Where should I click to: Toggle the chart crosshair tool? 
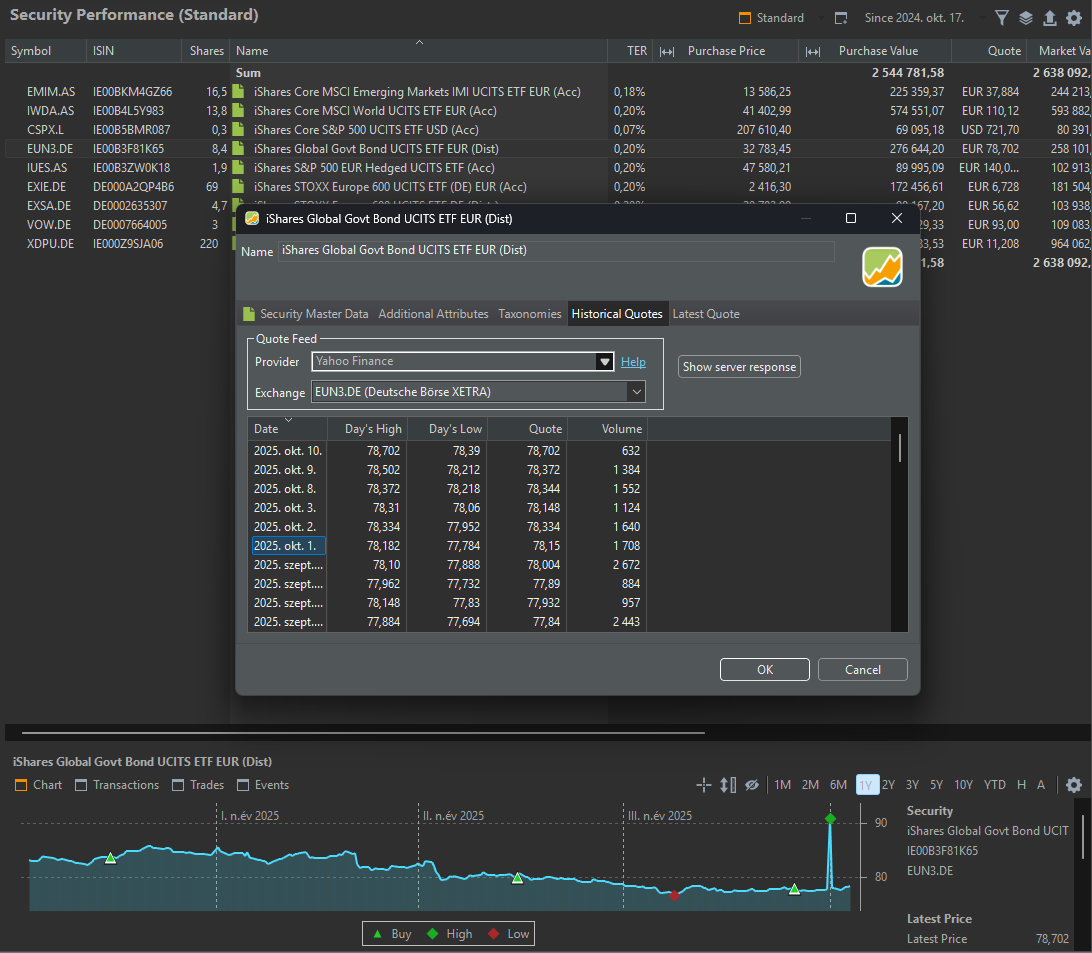click(703, 785)
